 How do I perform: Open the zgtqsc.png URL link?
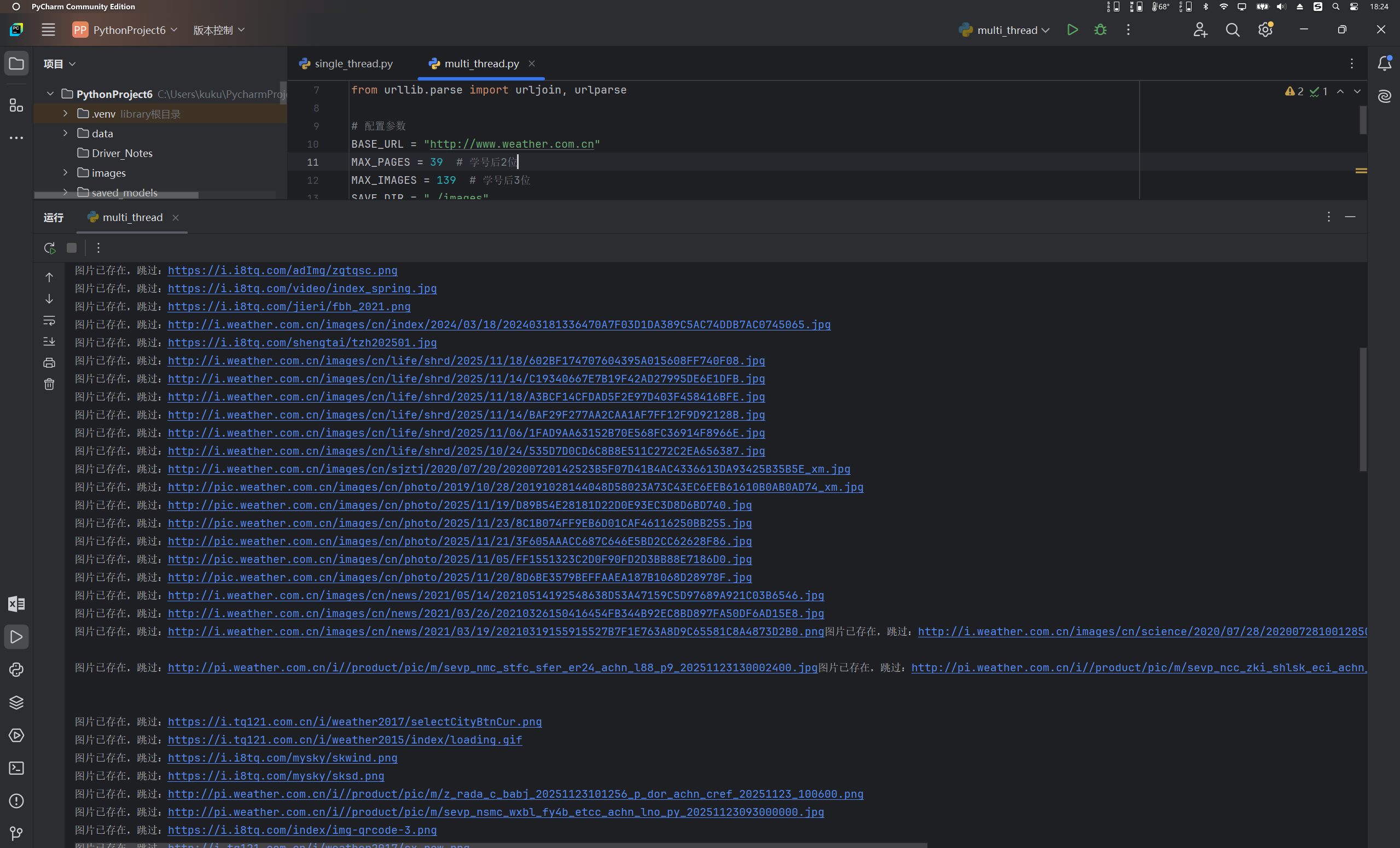click(x=282, y=271)
